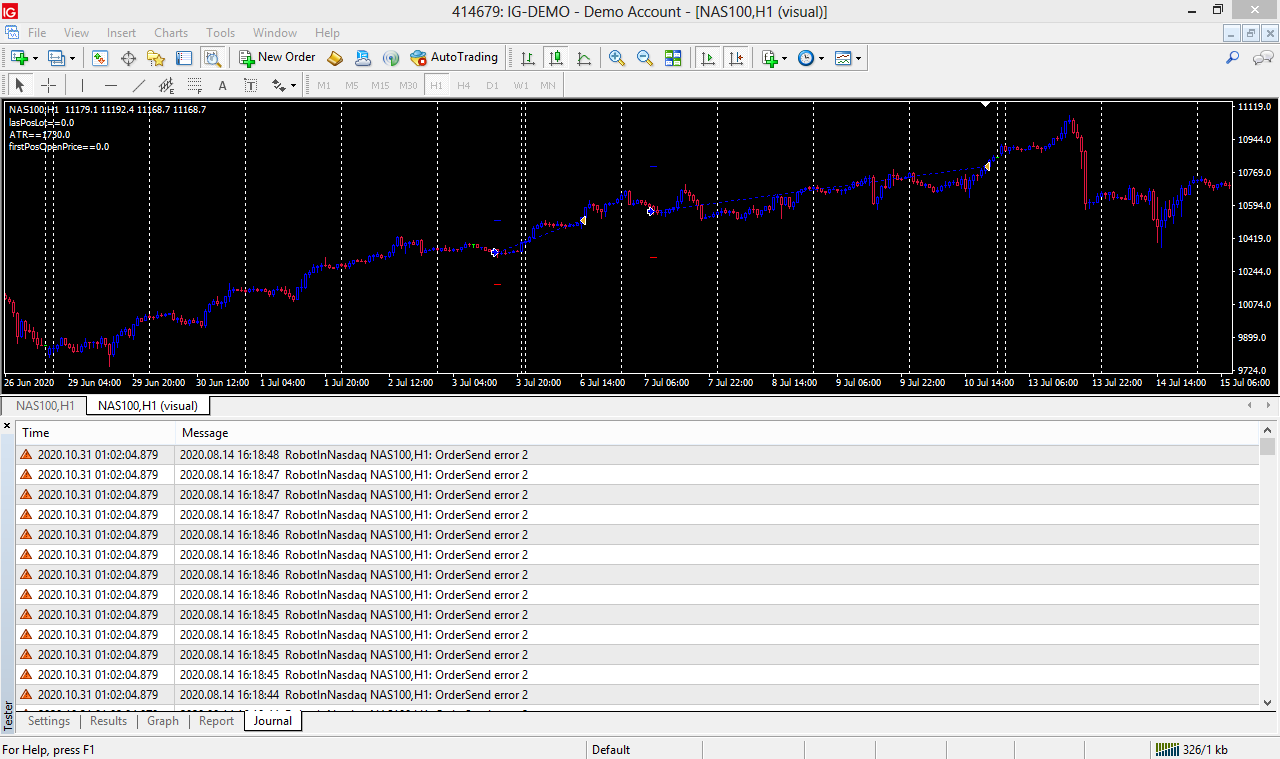Viewport: 1280px width, 759px height.
Task: Click the 326/1 kb connection status
Action: [x=1192, y=749]
